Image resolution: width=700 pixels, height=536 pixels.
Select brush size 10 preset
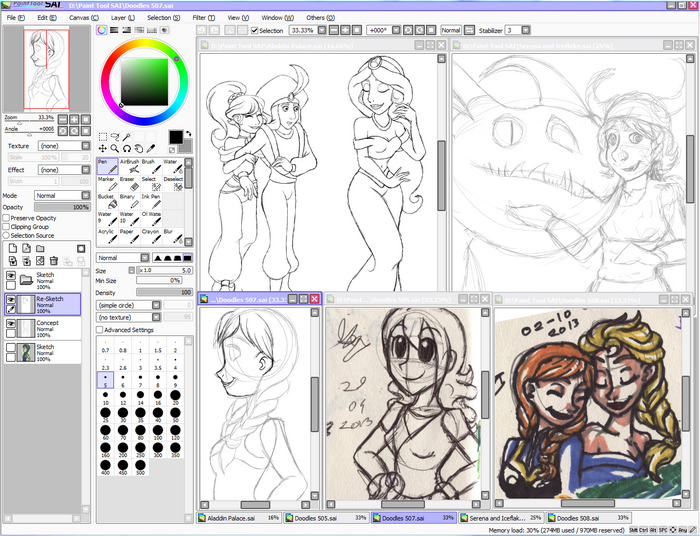click(x=105, y=398)
